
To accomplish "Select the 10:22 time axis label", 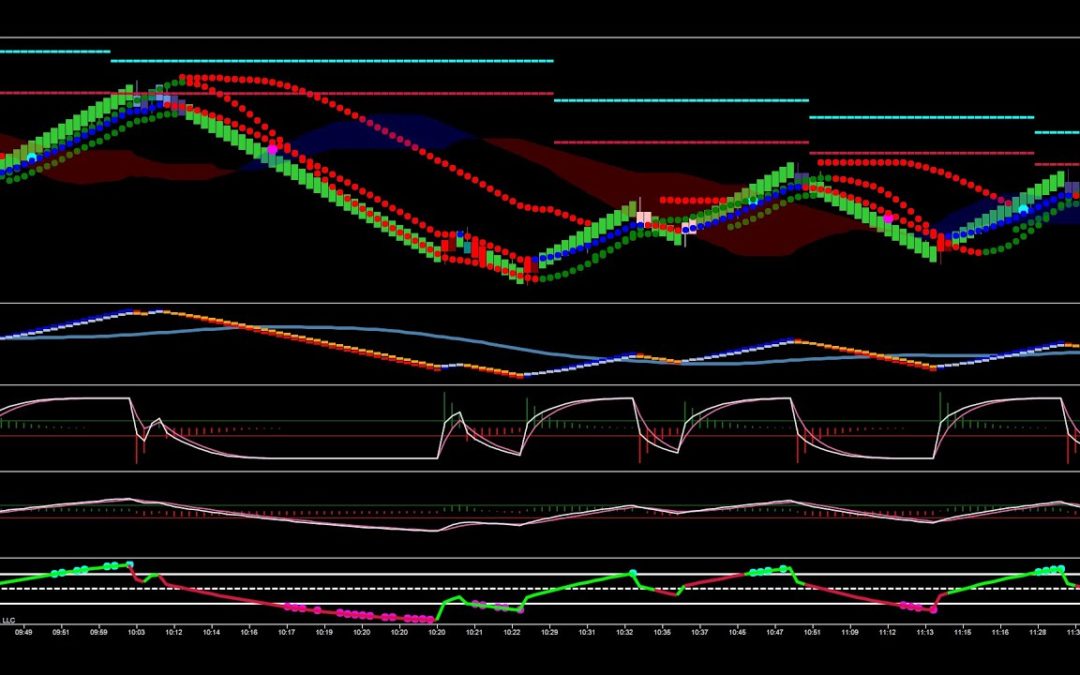I will point(512,632).
